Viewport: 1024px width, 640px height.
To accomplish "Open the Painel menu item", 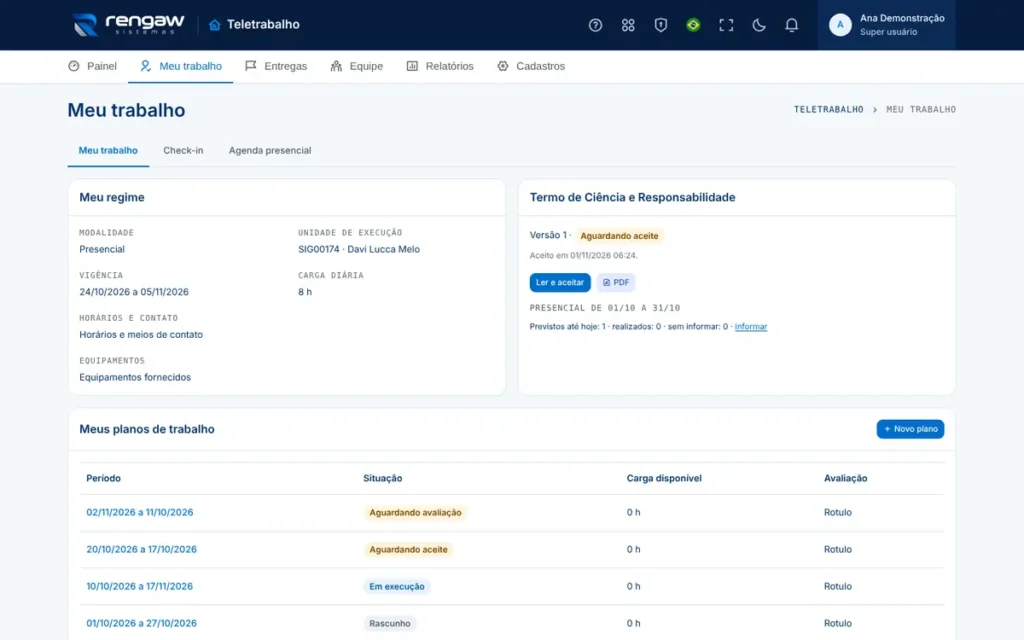I will pos(92,66).
